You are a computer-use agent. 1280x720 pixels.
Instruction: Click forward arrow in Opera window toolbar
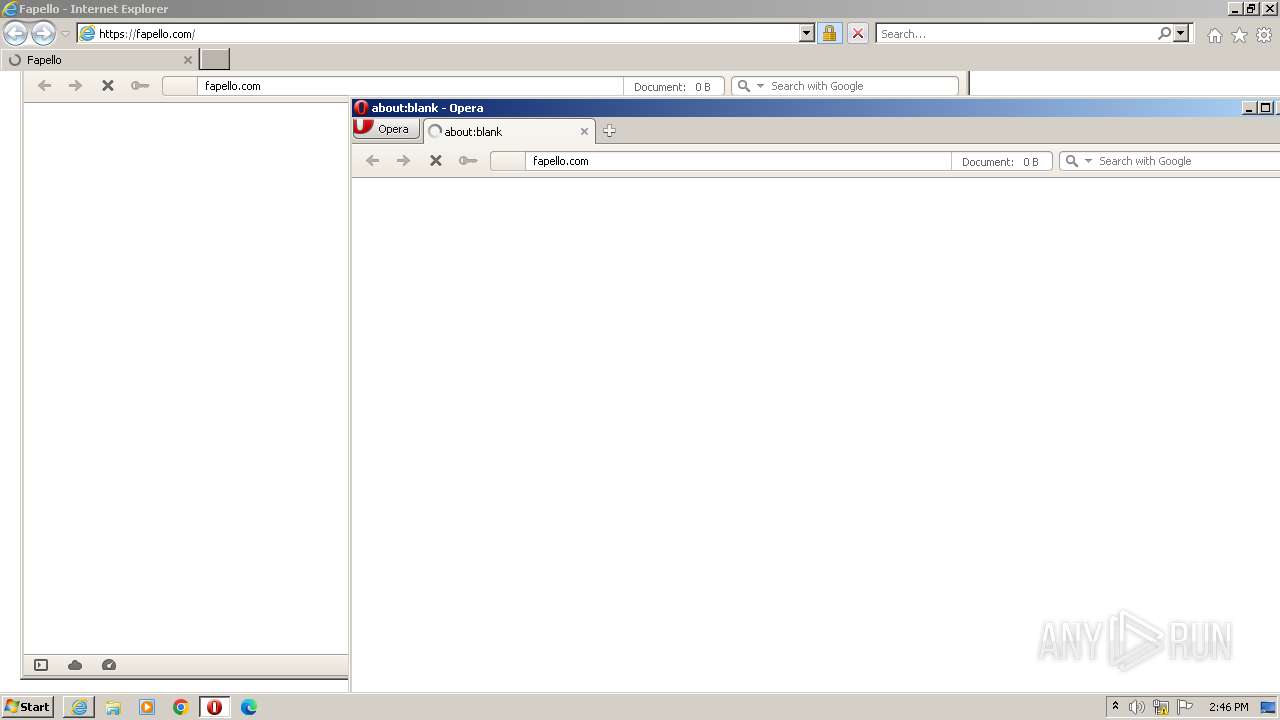(x=403, y=161)
